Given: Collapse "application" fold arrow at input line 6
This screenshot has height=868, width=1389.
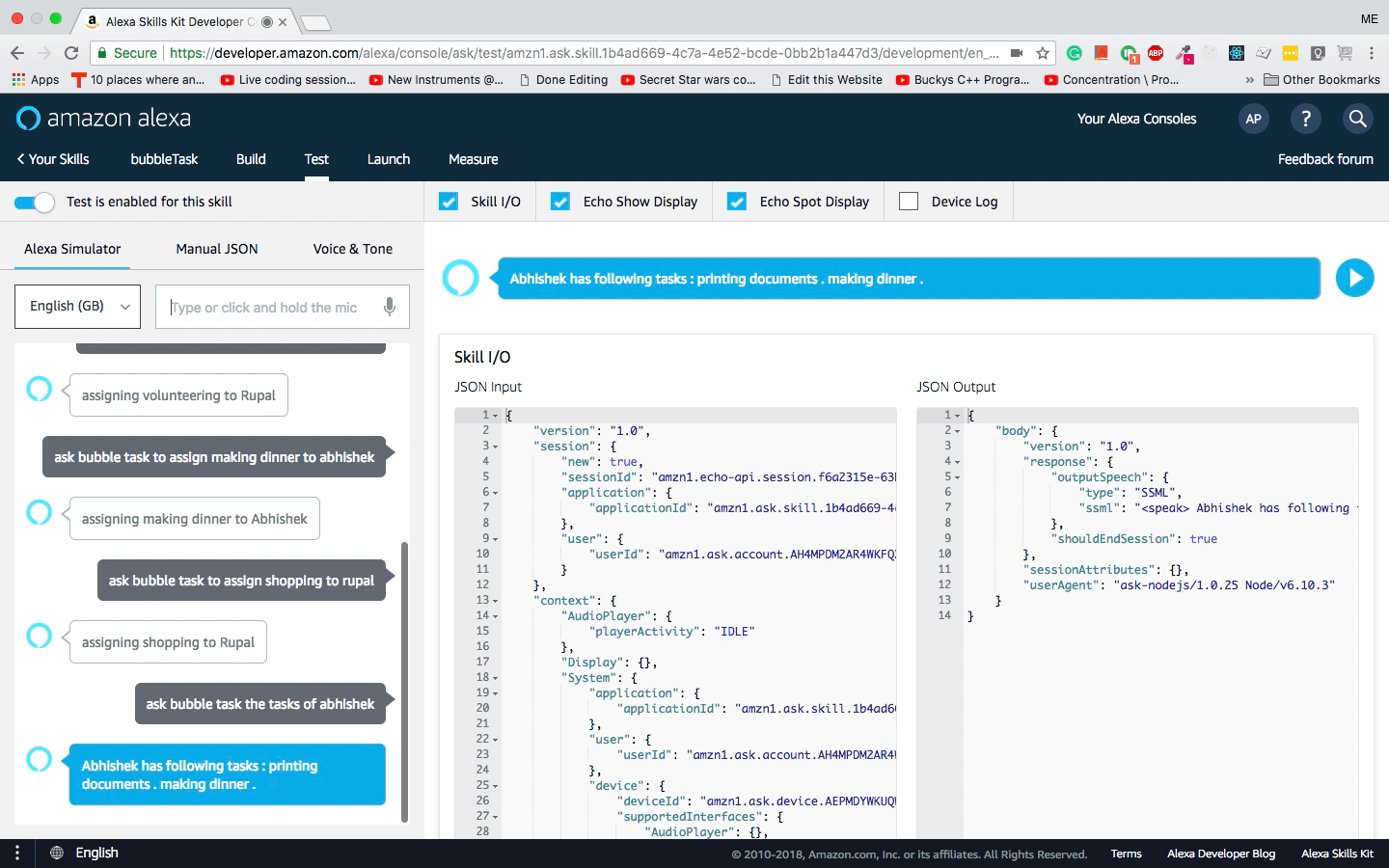Looking at the screenshot, I should tap(496, 493).
